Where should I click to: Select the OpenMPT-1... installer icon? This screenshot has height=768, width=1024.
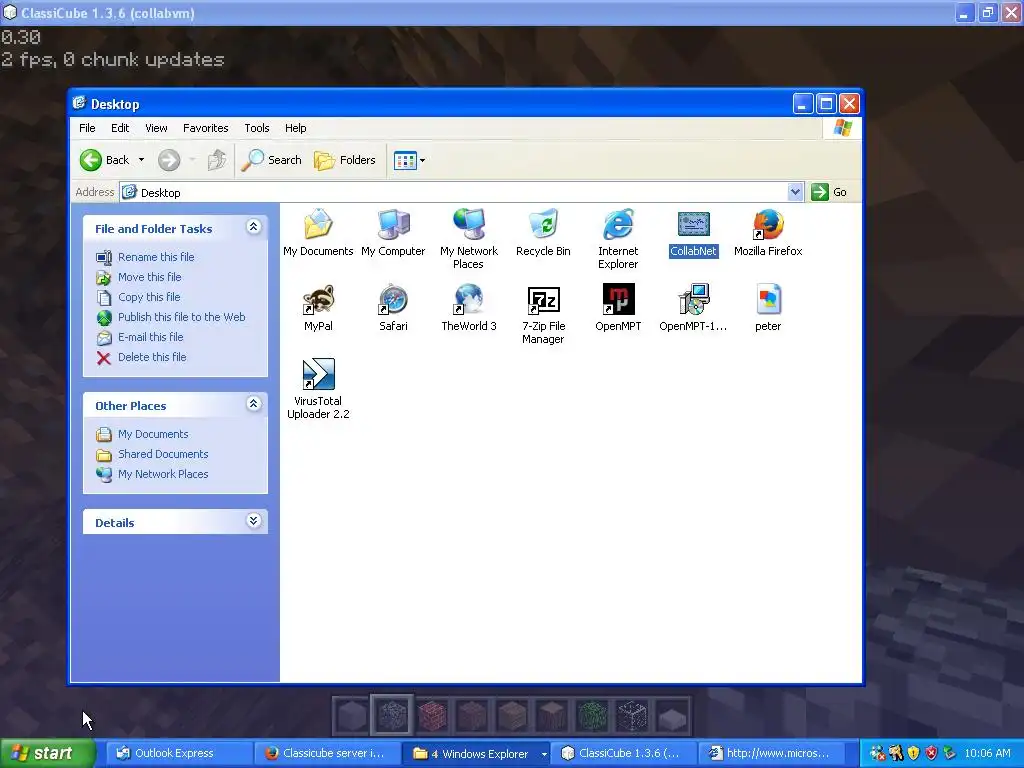point(693,308)
